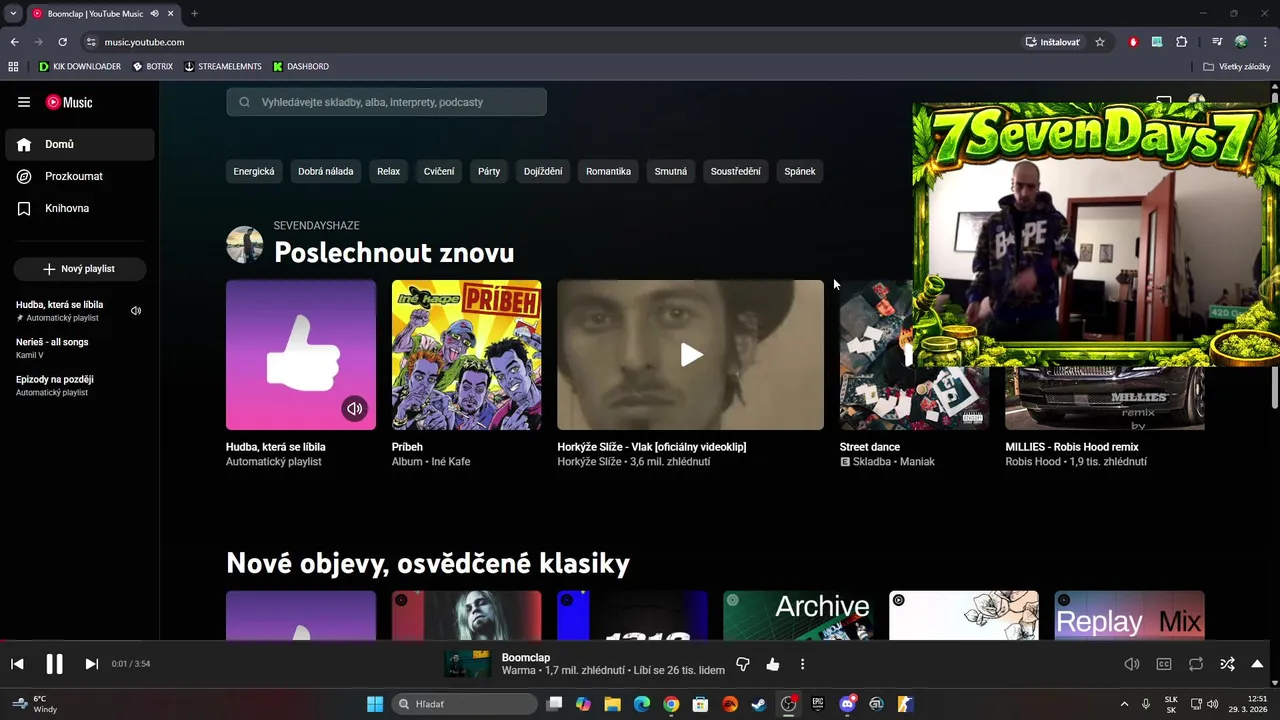Skip to previous track

(17, 664)
